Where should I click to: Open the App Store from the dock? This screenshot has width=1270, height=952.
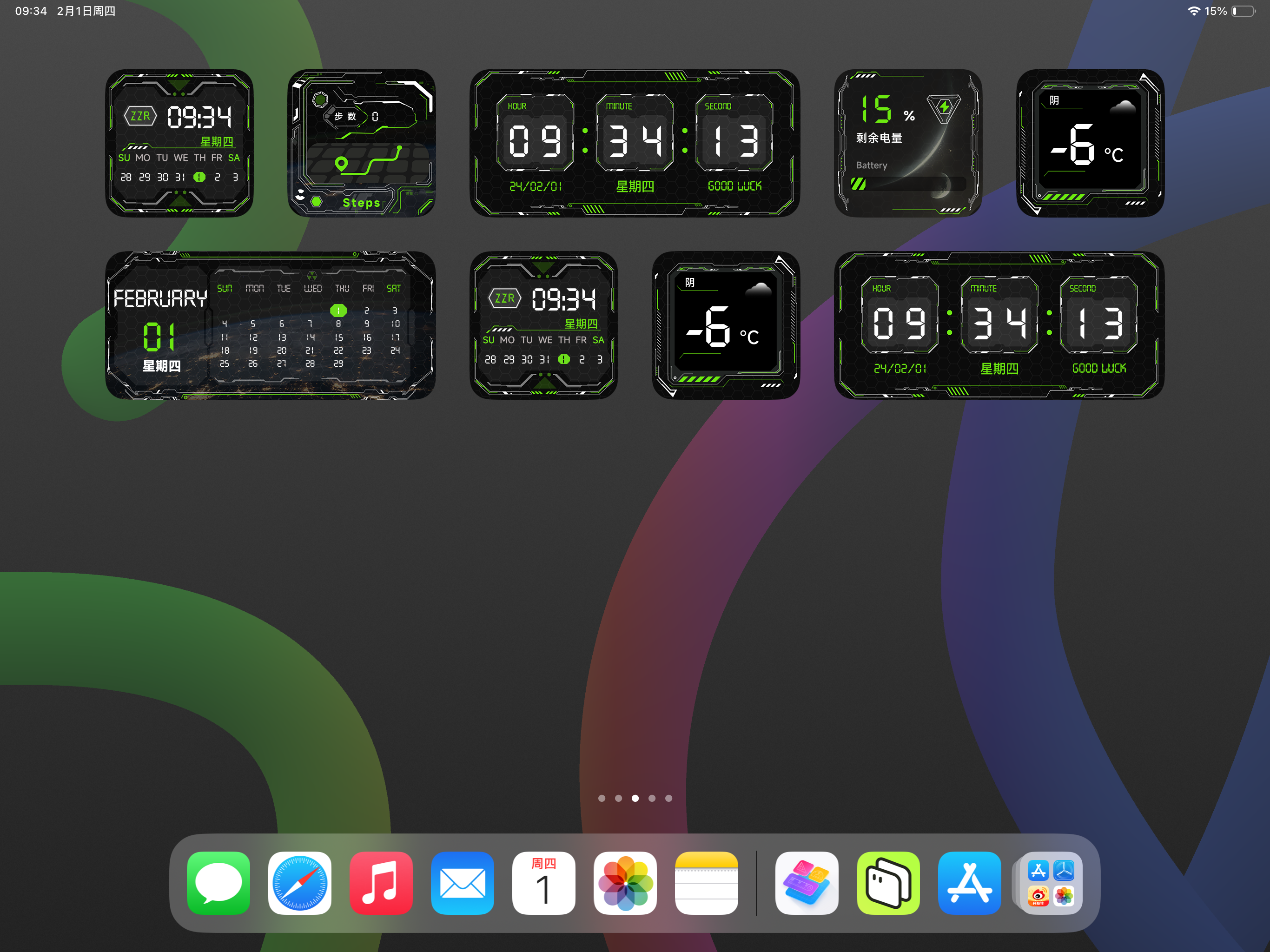point(970,883)
